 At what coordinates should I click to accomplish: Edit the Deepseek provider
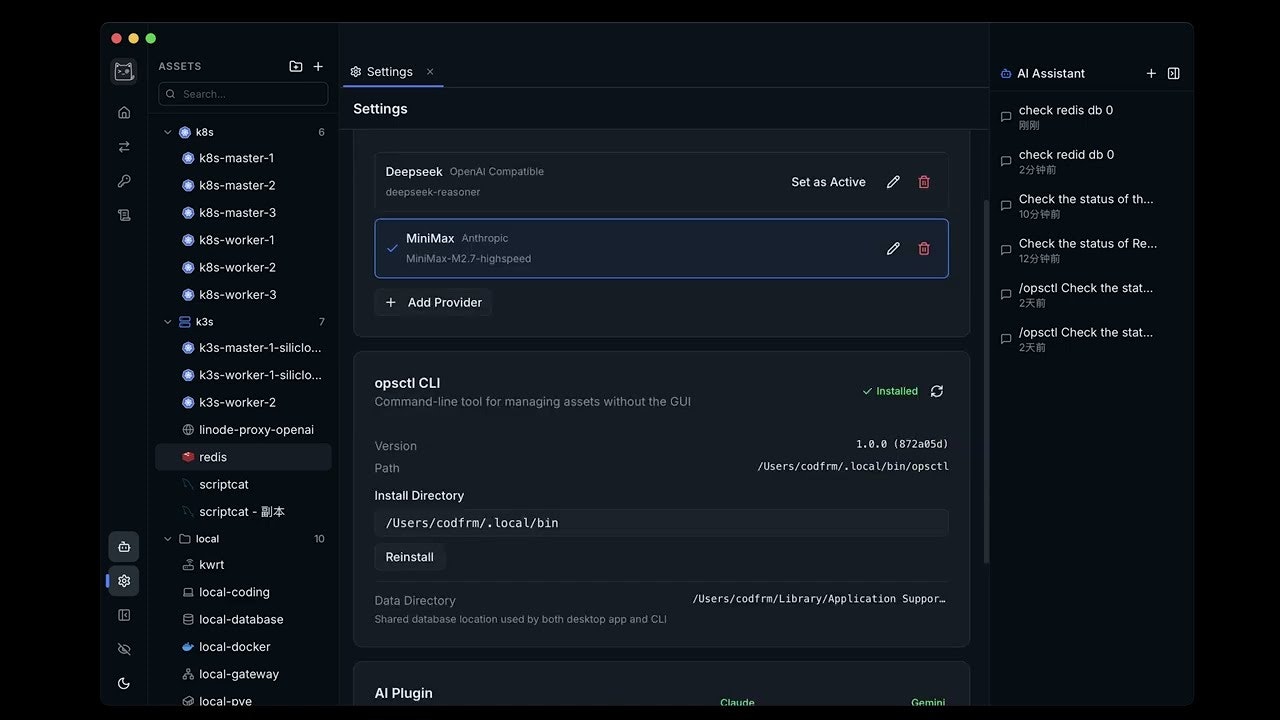point(893,182)
